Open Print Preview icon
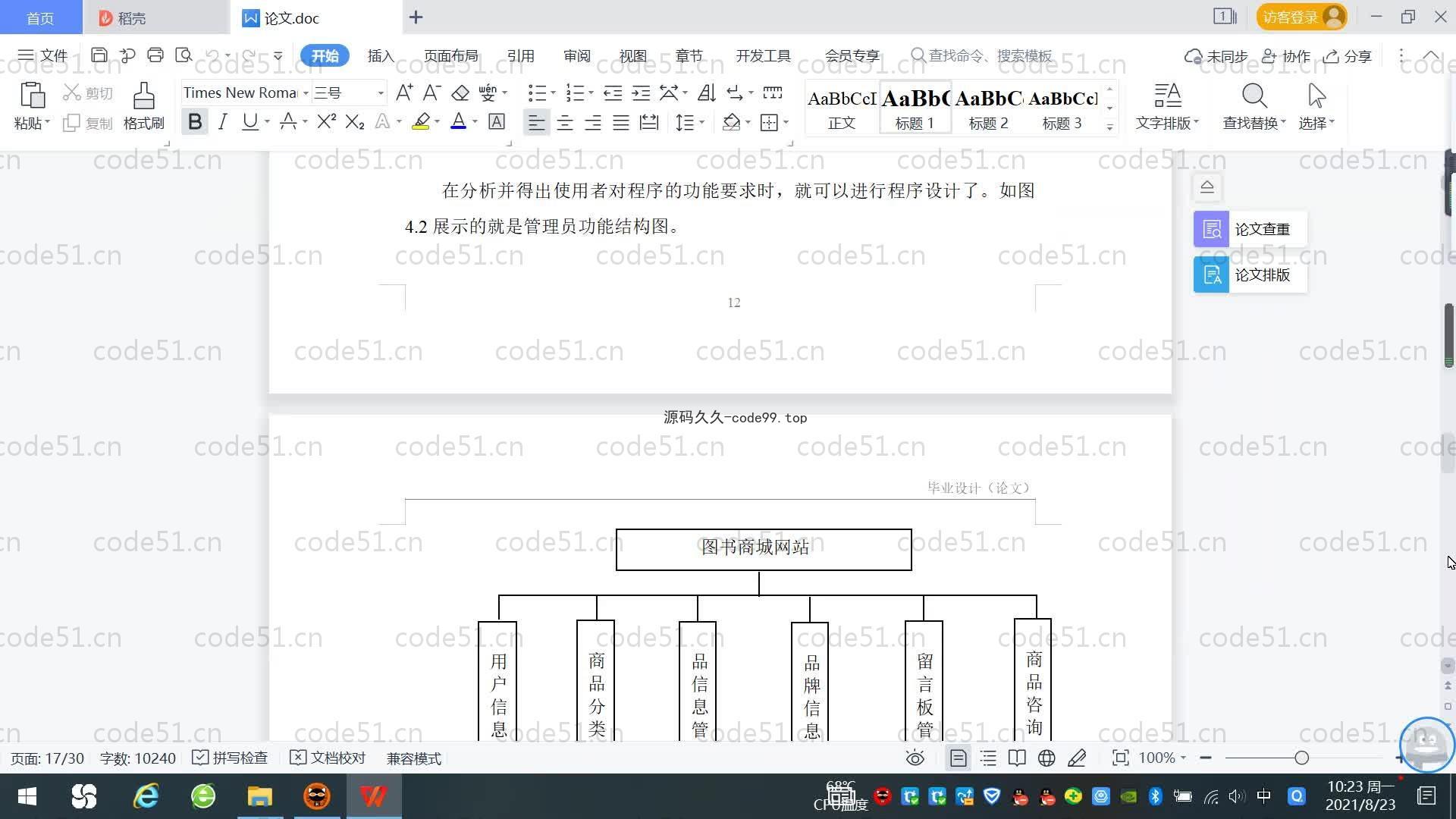The width and height of the screenshot is (1456, 819). (184, 55)
